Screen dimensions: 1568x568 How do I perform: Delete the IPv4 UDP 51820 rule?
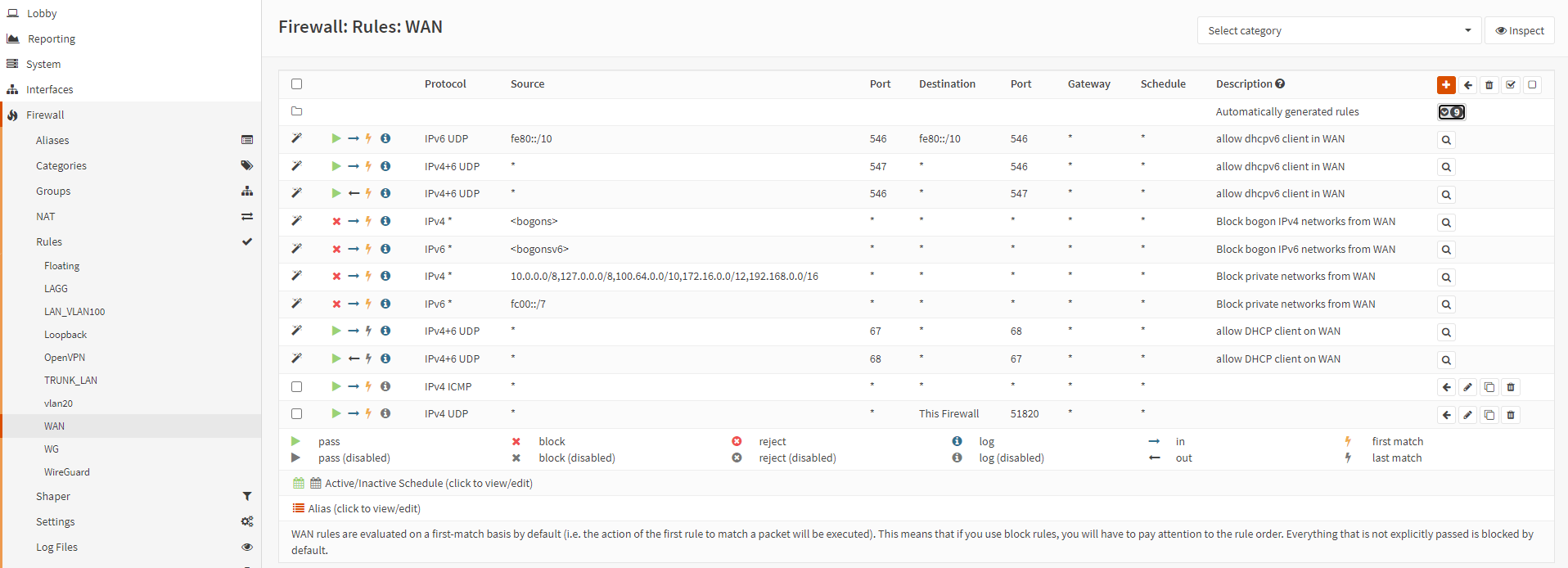click(x=1511, y=415)
